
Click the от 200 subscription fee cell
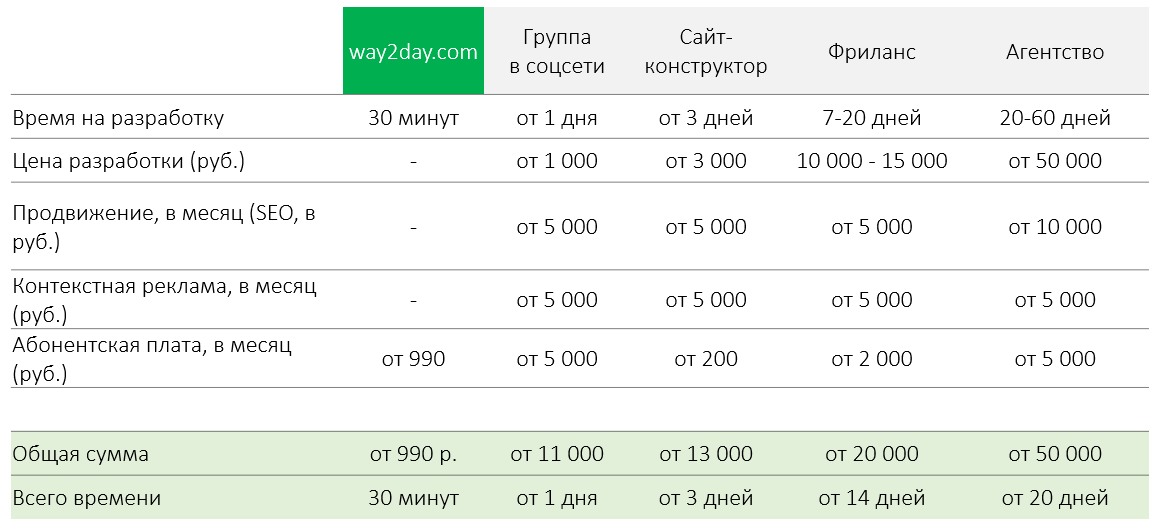706,359
